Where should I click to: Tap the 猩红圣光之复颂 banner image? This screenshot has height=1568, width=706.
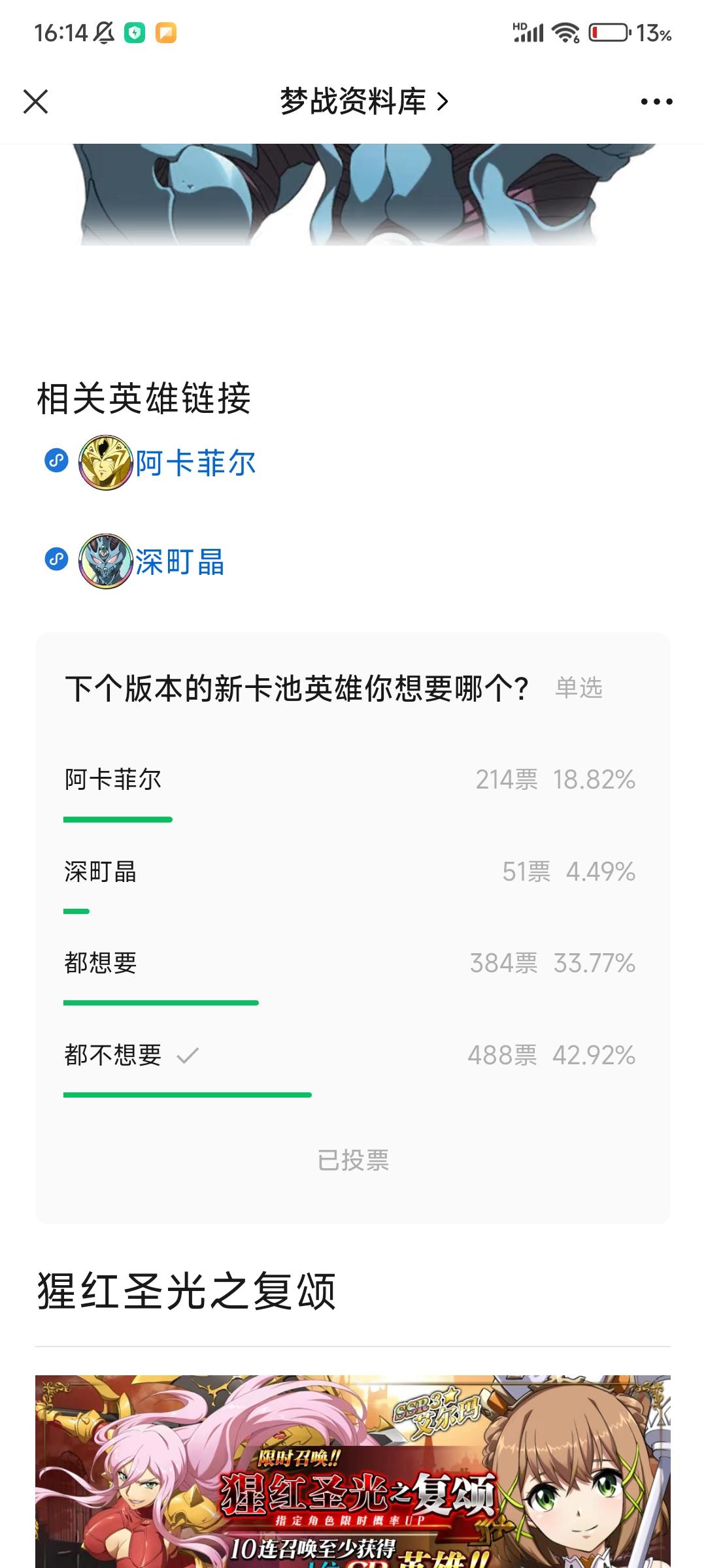tap(353, 1471)
